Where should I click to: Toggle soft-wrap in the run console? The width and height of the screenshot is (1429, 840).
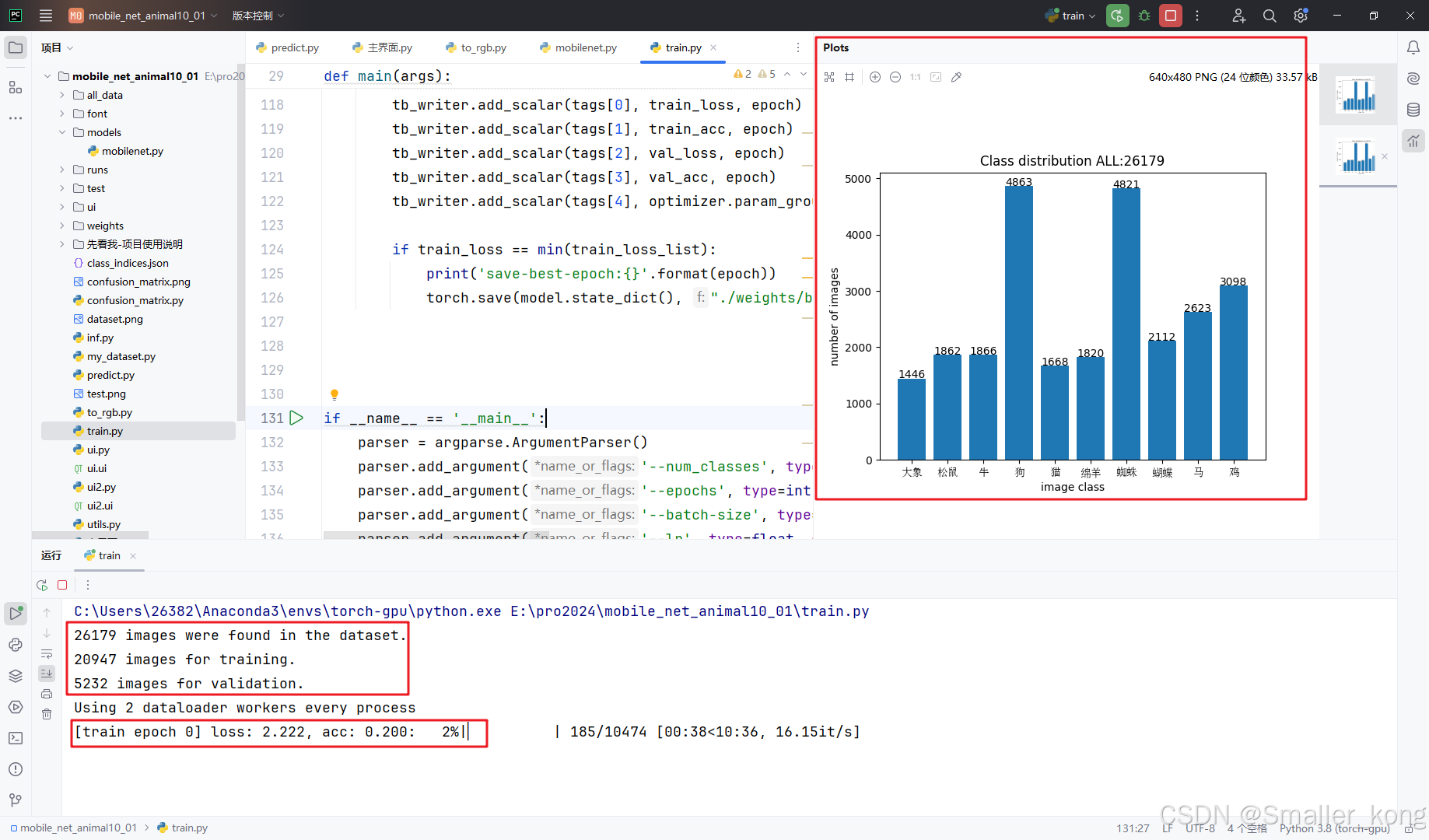(47, 653)
